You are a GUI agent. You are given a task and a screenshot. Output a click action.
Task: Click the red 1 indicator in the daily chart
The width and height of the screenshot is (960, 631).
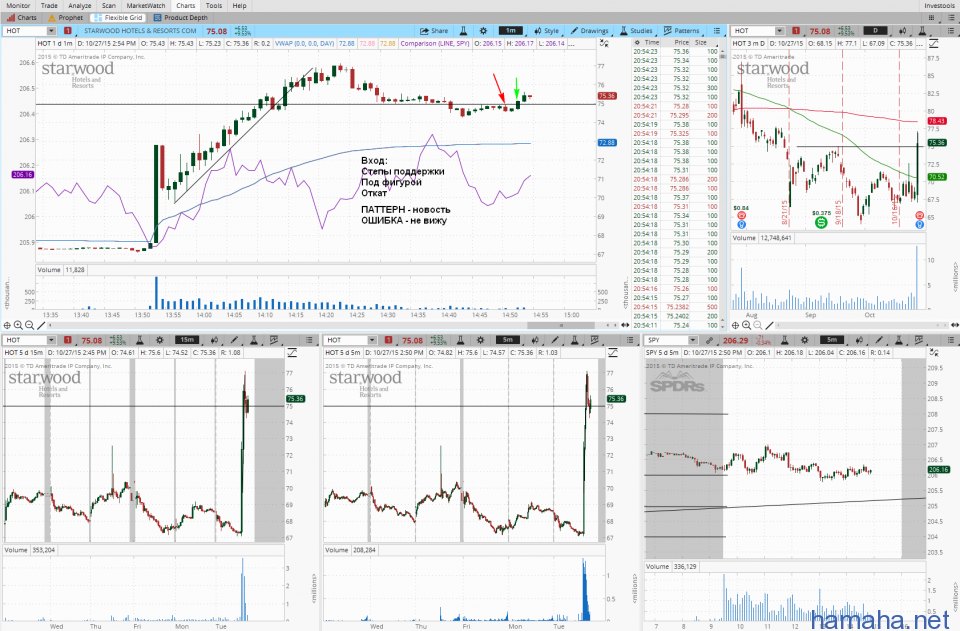pyautogui.click(x=796, y=31)
